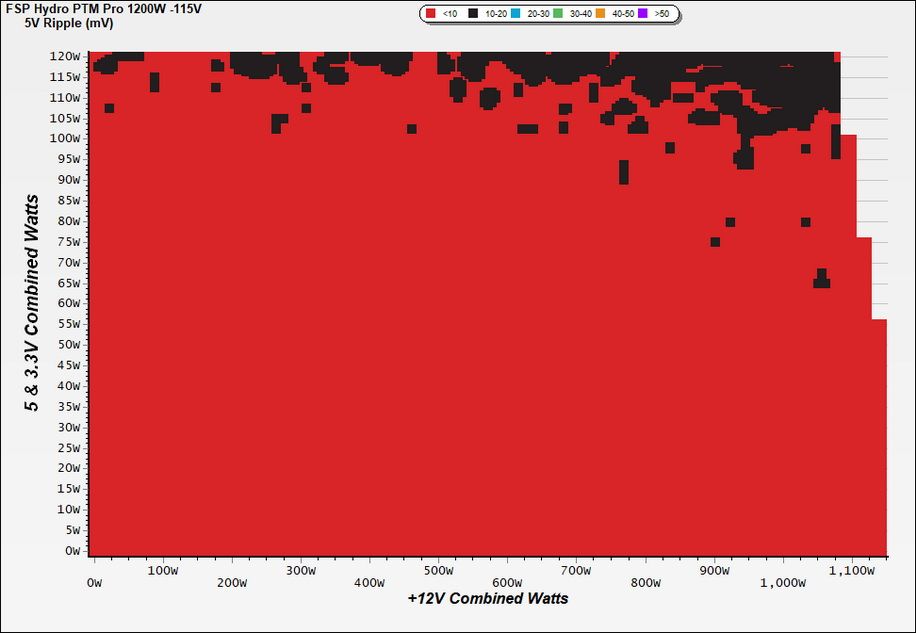This screenshot has height=633, width=916.
Task: Click the '900w' x-axis label
Action: 714,571
